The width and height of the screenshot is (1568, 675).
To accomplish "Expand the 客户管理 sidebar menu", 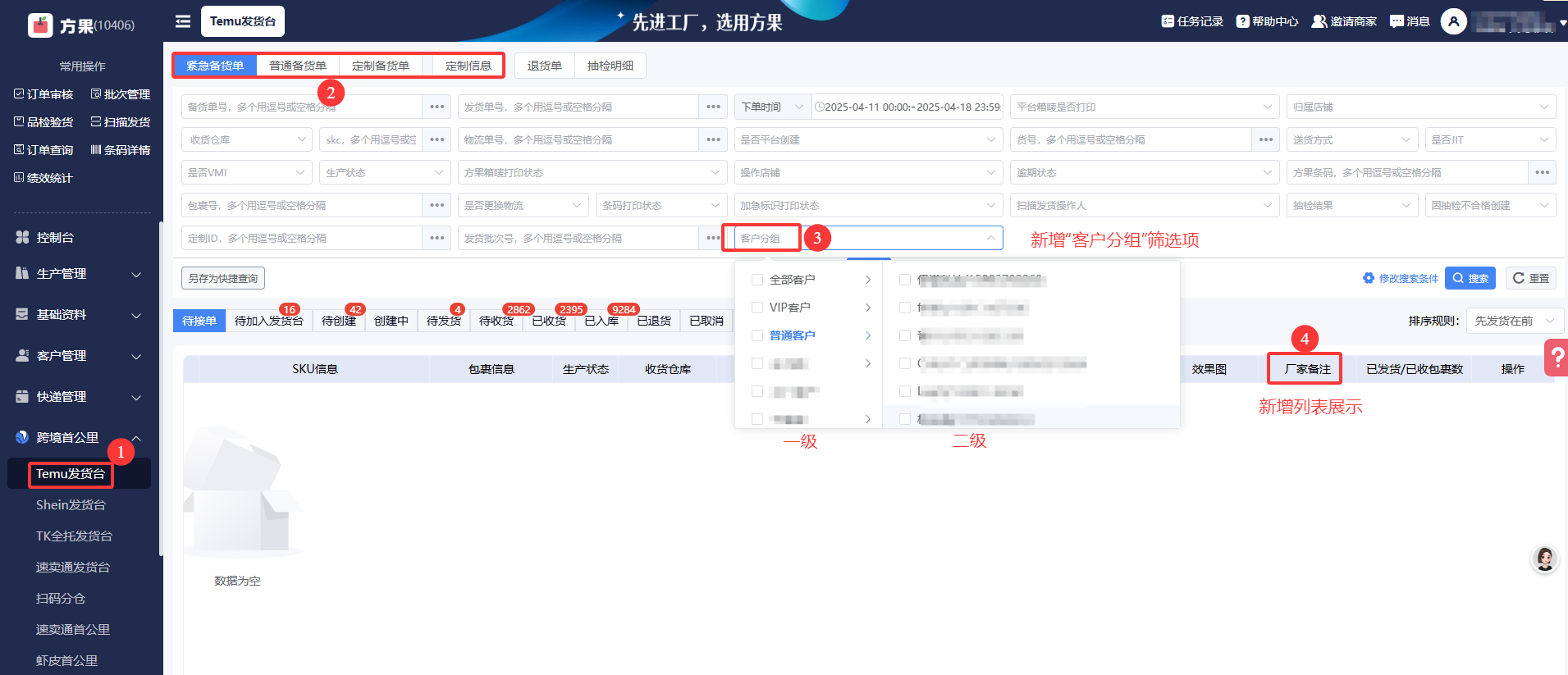I will tap(79, 356).
